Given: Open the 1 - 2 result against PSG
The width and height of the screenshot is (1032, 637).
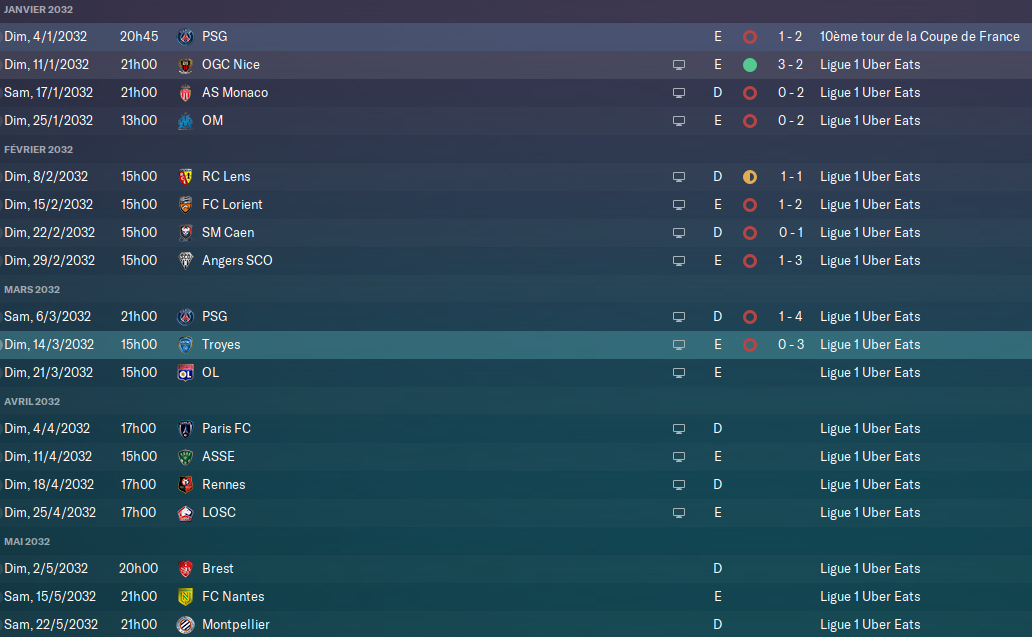Looking at the screenshot, I should (790, 37).
